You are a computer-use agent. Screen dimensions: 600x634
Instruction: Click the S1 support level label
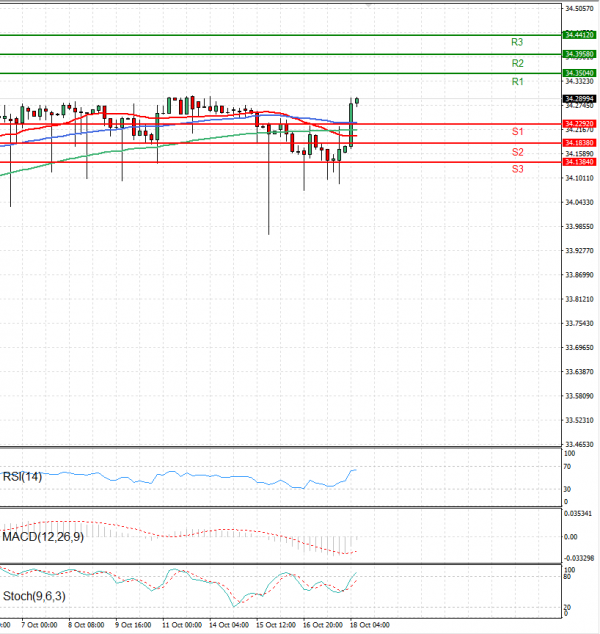point(517,132)
